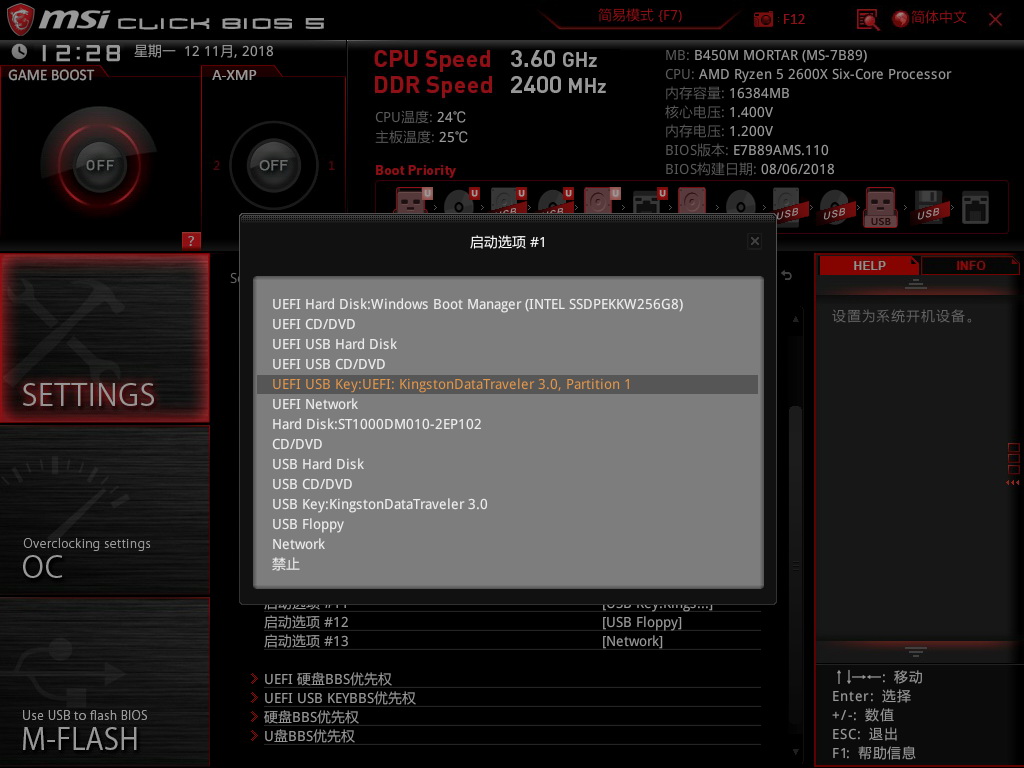Click the 简体中文 language button
This screenshot has width=1024, height=768.
click(x=938, y=18)
